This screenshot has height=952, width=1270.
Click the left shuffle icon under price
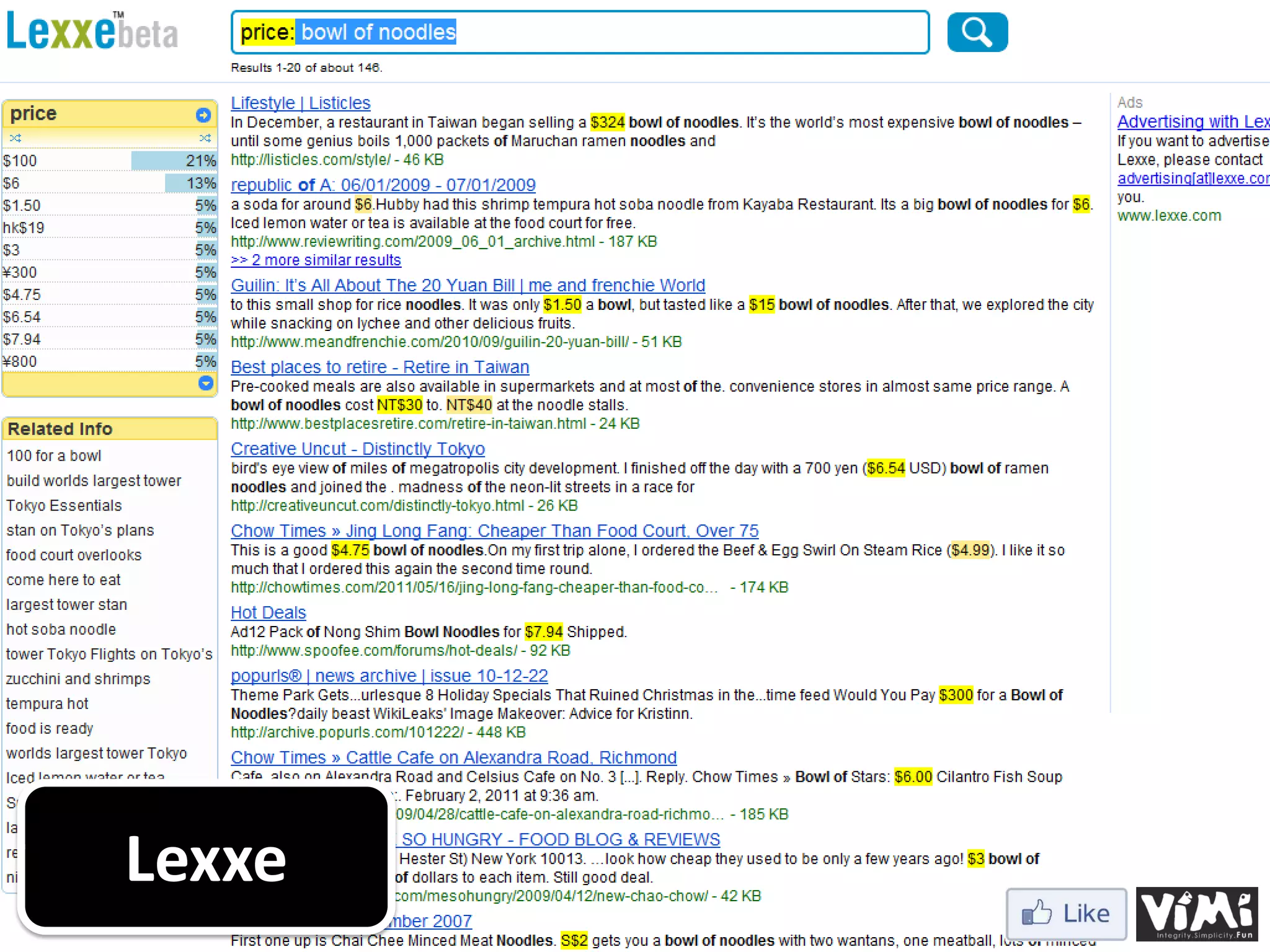[x=16, y=138]
